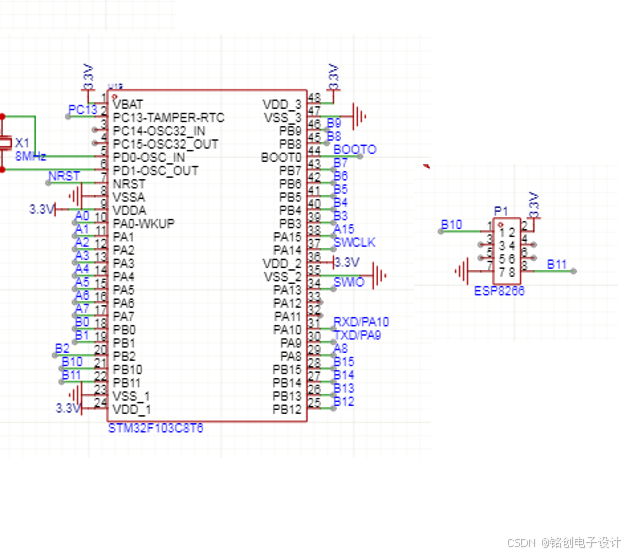Click the VBAT pin name

point(128,104)
